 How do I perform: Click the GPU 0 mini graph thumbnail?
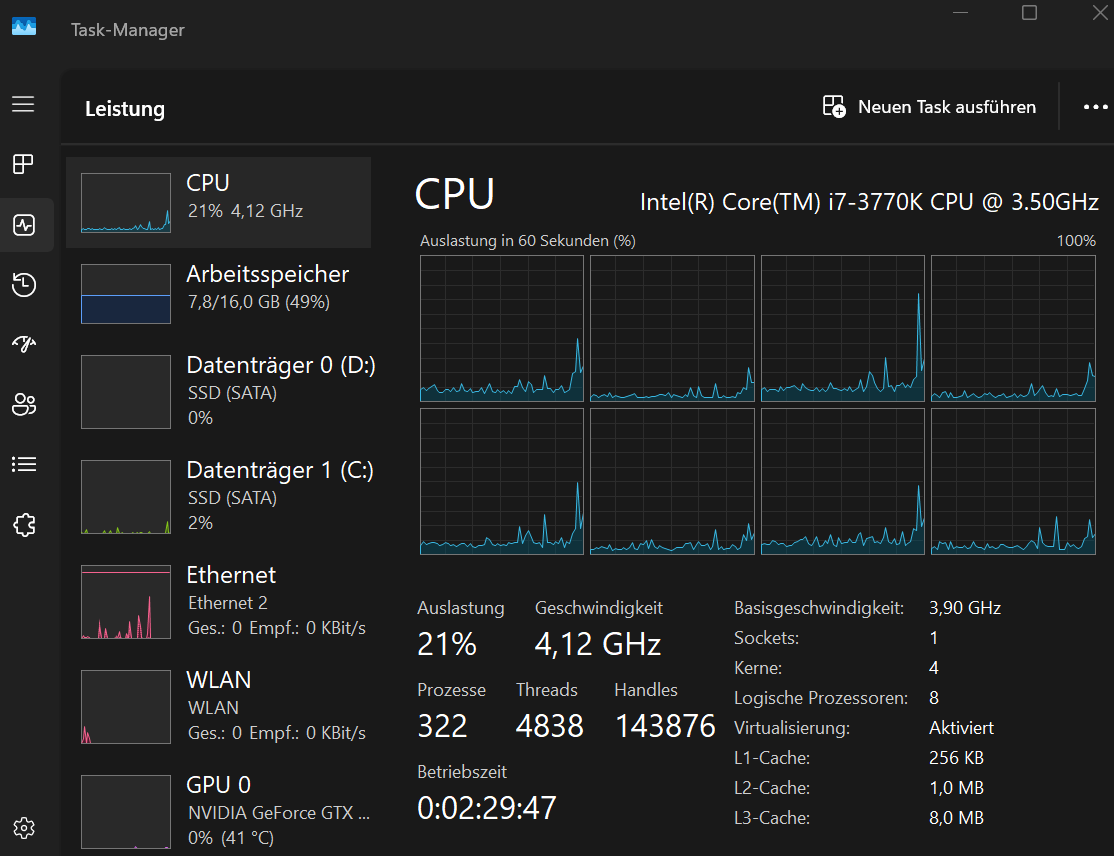tap(126, 812)
